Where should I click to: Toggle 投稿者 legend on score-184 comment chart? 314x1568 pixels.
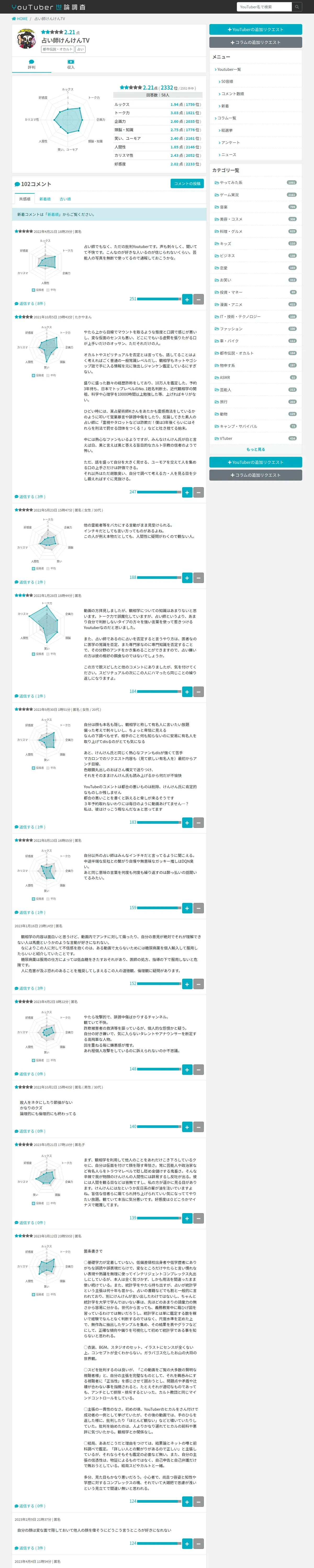click(x=38, y=654)
